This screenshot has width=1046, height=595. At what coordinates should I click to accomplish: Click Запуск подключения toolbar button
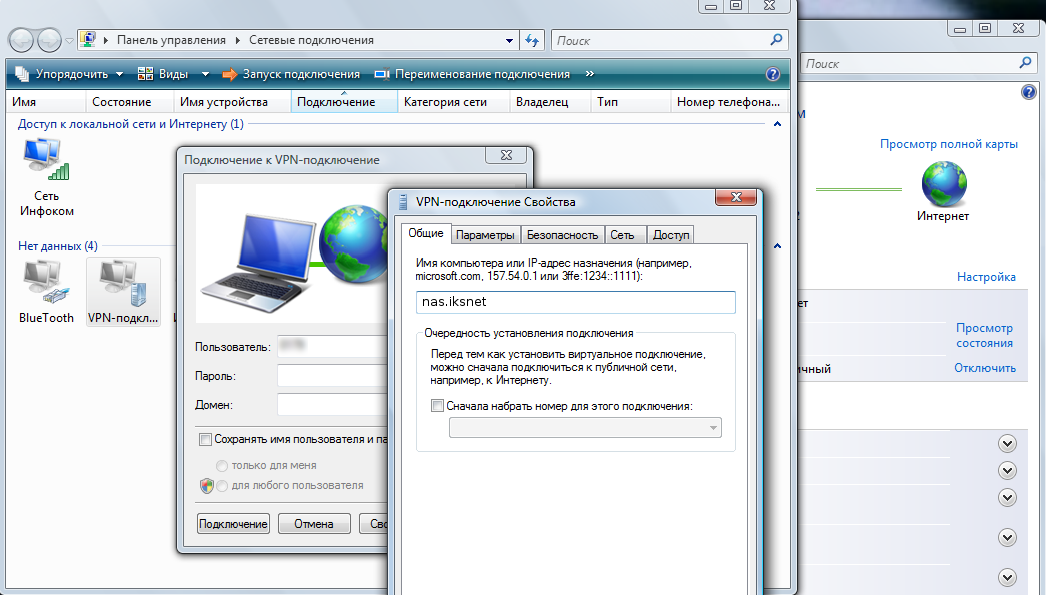click(x=291, y=74)
